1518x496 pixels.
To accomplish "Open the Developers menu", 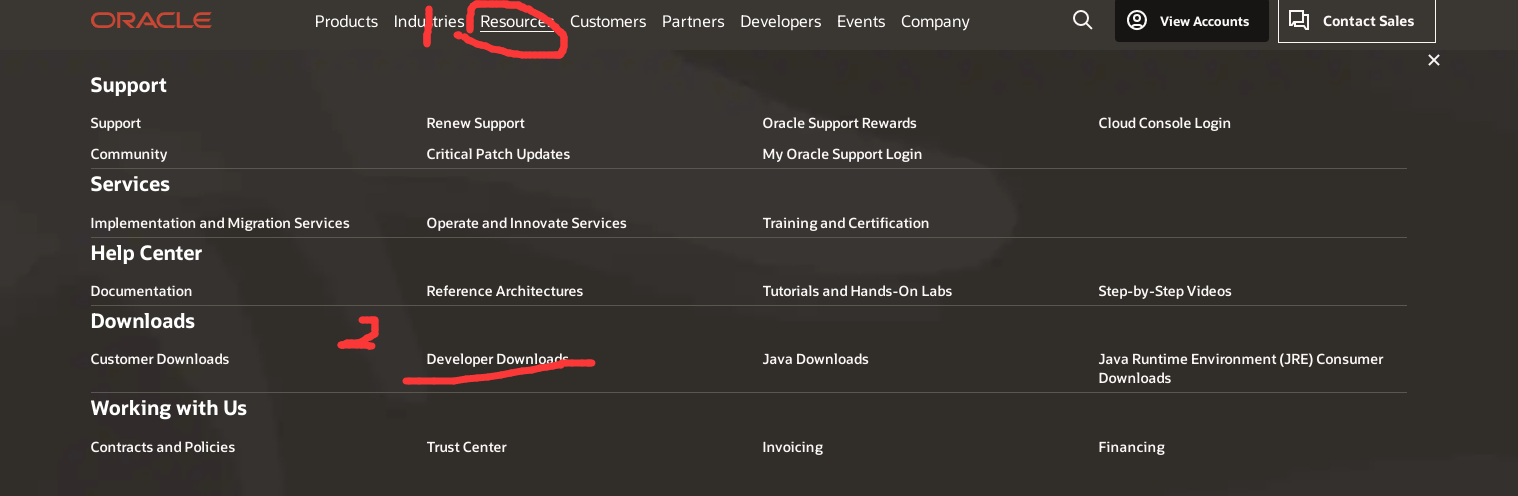I will point(781,21).
